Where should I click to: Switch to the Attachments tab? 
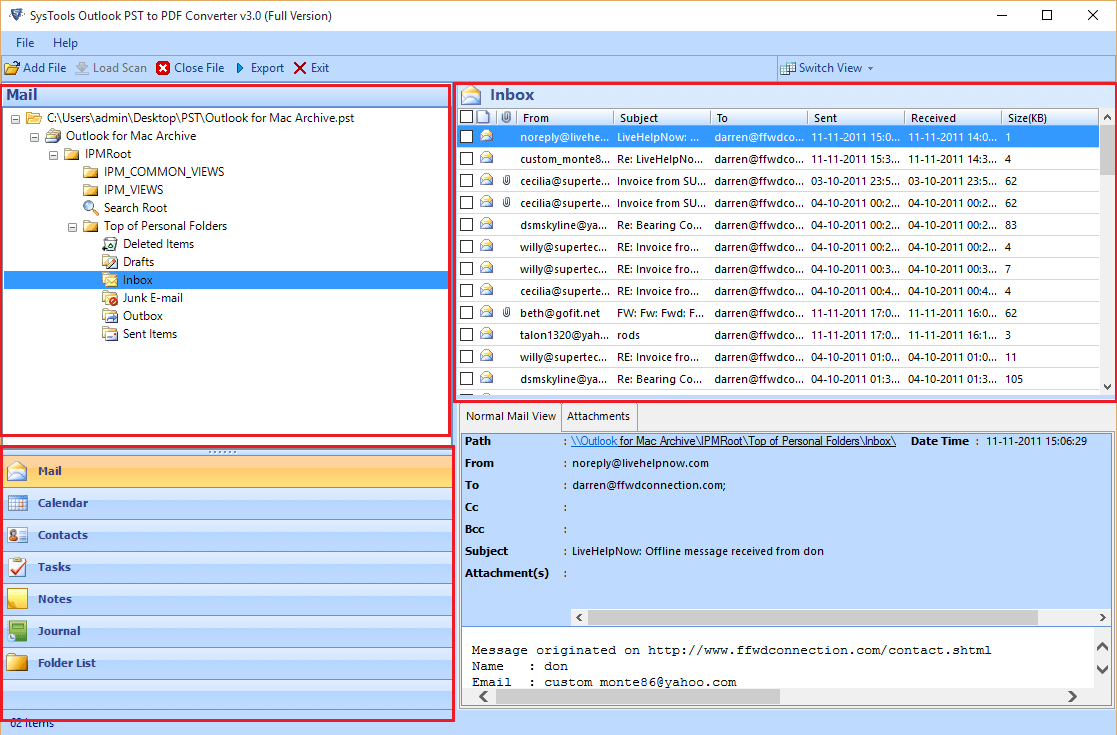pos(598,416)
